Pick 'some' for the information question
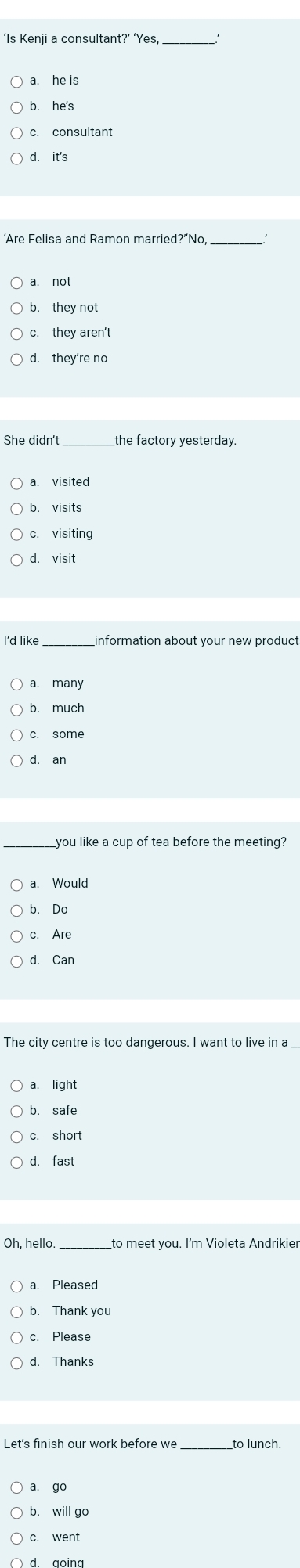This screenshot has width=300, height=1568. [16, 735]
